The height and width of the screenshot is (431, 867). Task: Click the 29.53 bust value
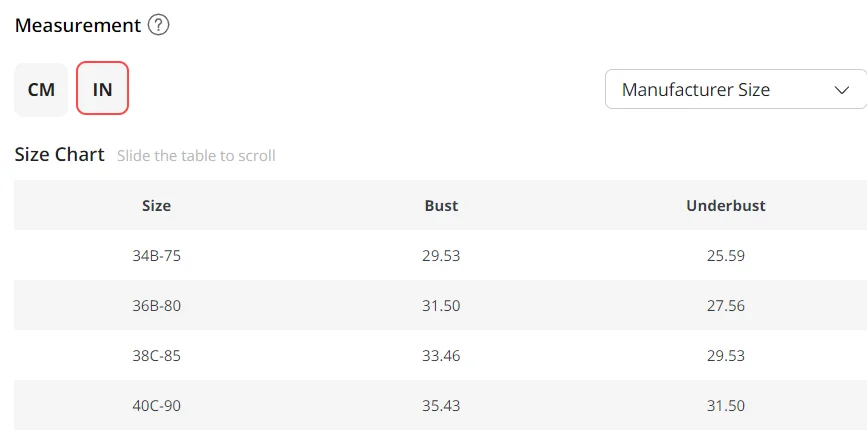click(x=441, y=256)
